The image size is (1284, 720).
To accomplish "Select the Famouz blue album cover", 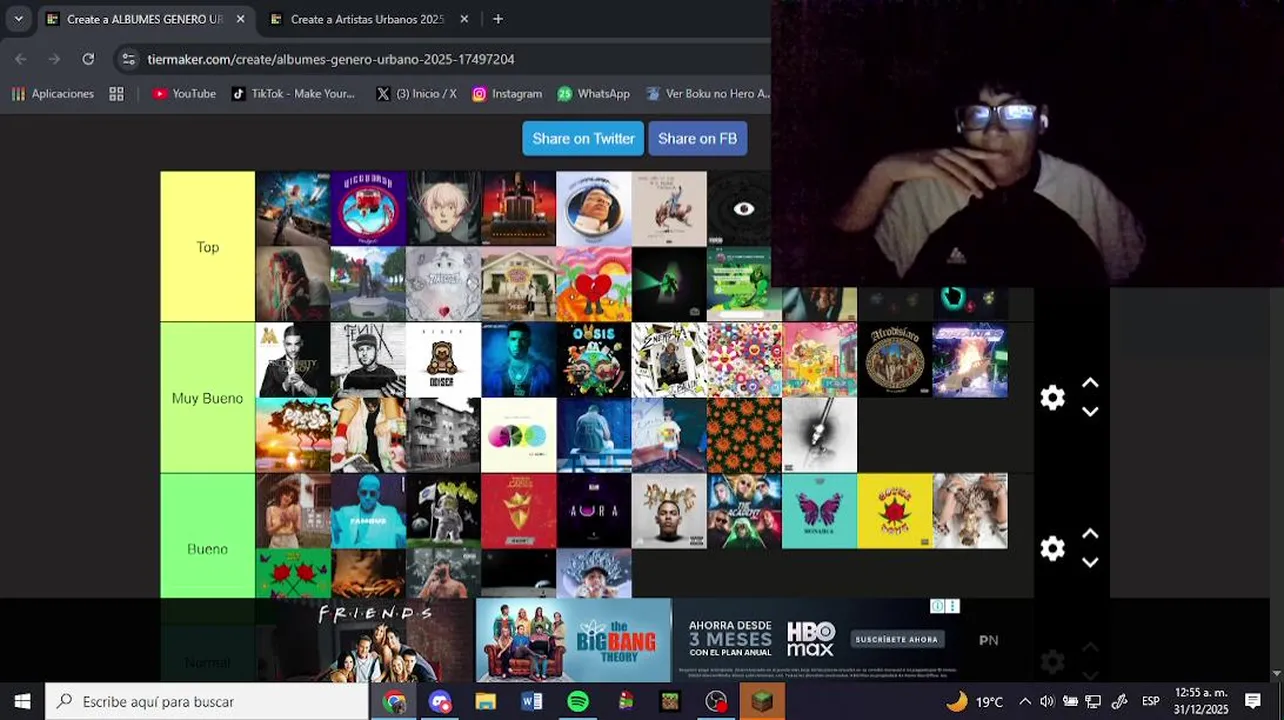I will 368,511.
